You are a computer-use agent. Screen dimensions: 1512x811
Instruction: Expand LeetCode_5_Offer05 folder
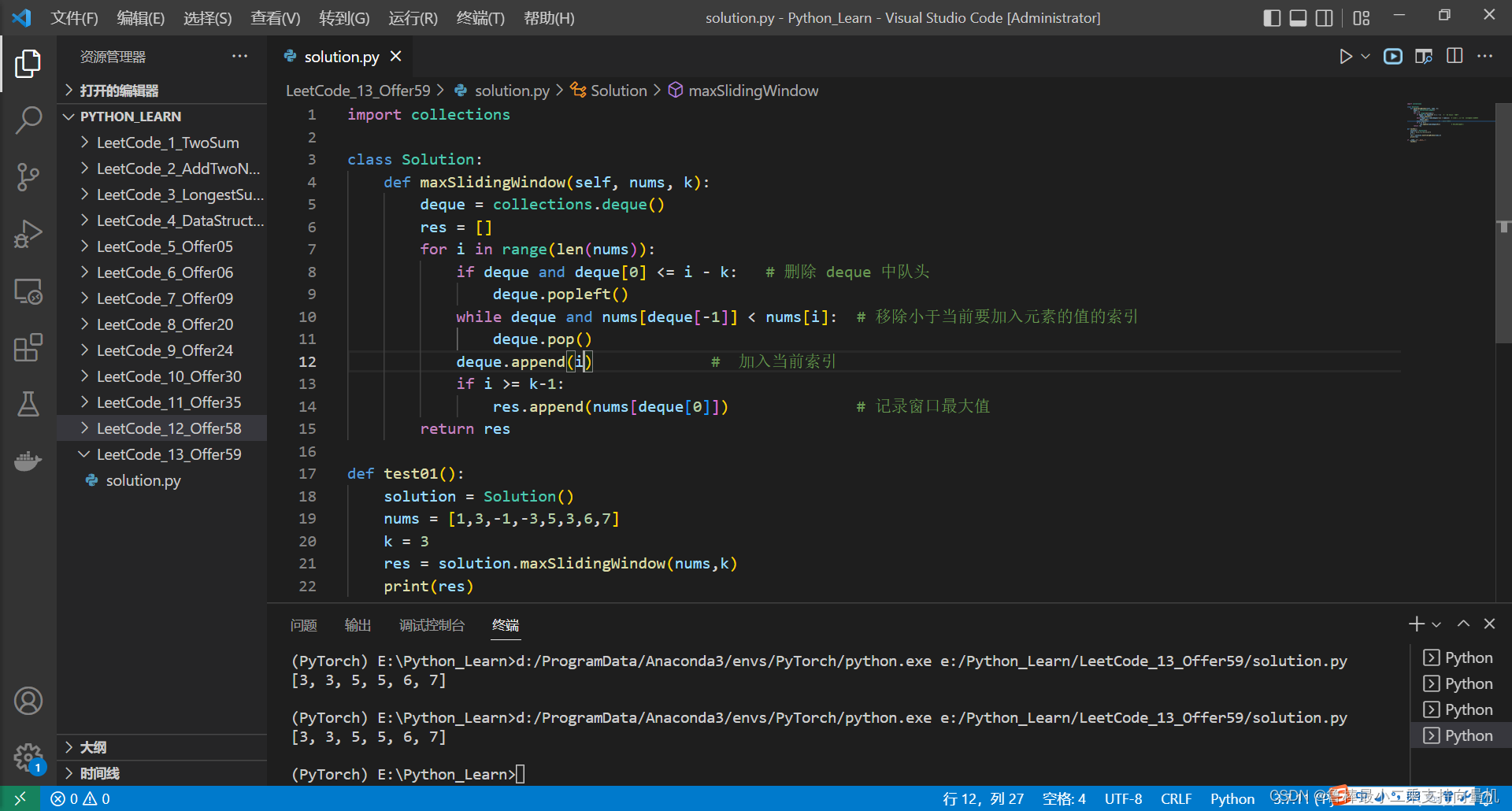pyautogui.click(x=162, y=246)
